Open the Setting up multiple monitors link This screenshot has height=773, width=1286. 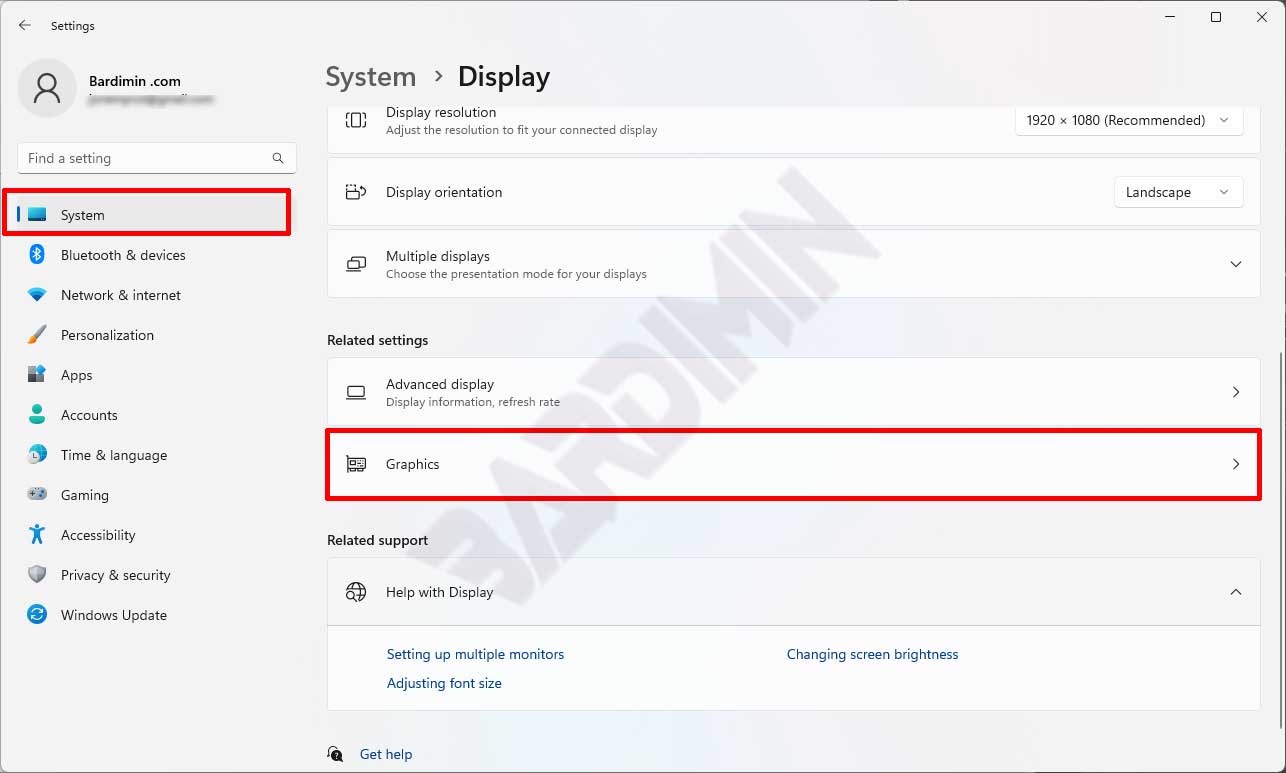(475, 654)
